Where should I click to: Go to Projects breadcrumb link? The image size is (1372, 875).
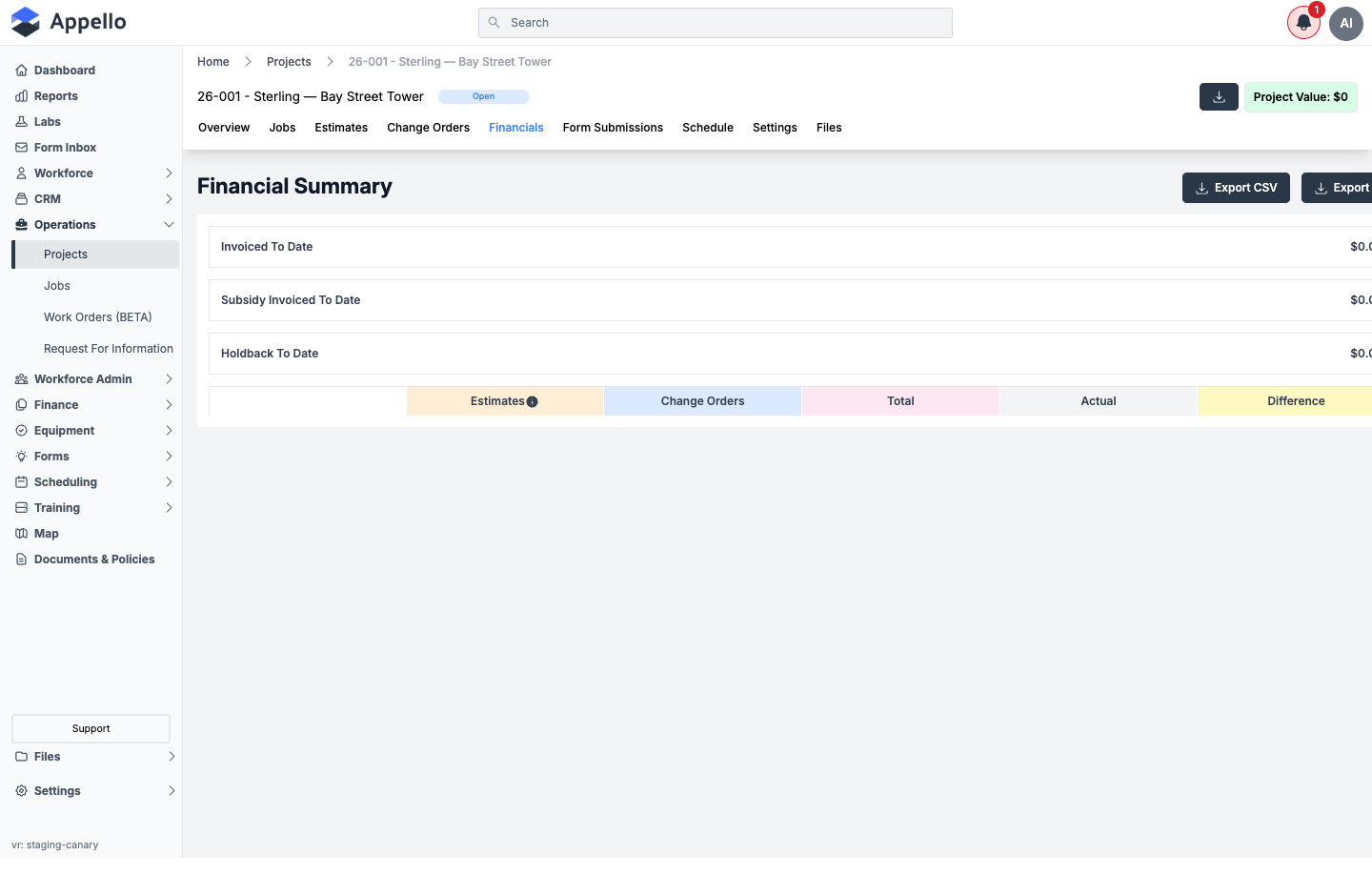289,62
